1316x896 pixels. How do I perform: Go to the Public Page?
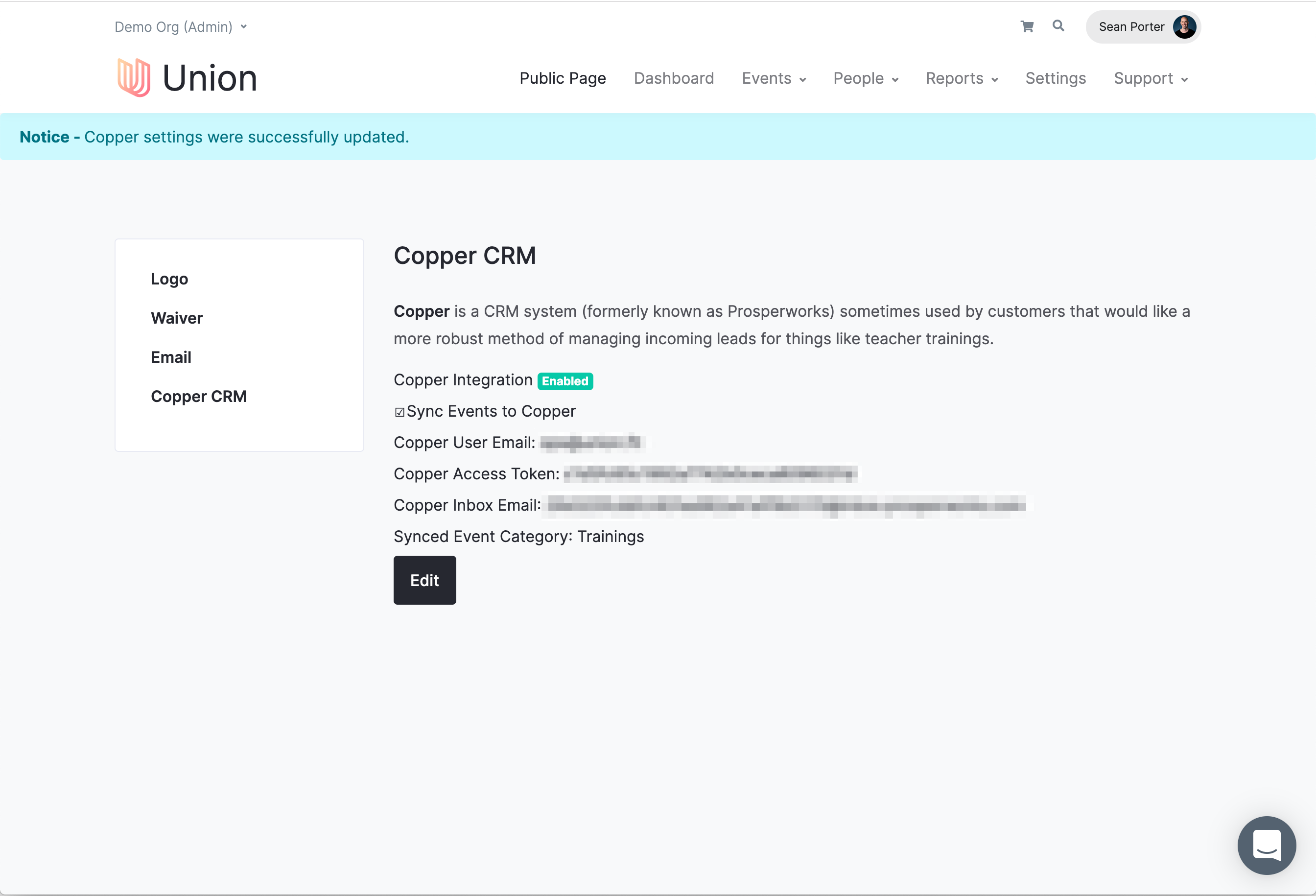(x=563, y=78)
